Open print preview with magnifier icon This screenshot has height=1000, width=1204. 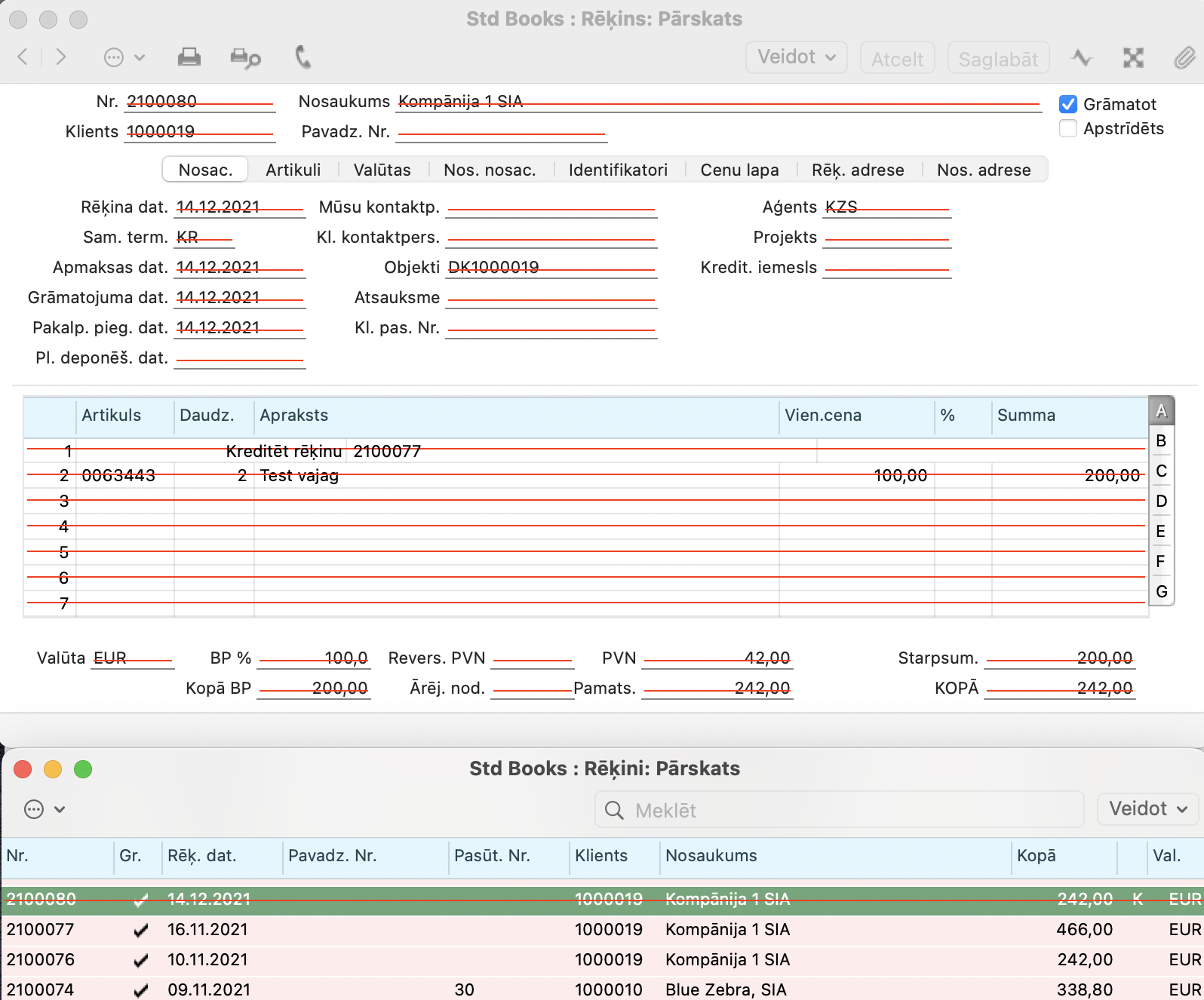tap(245, 58)
